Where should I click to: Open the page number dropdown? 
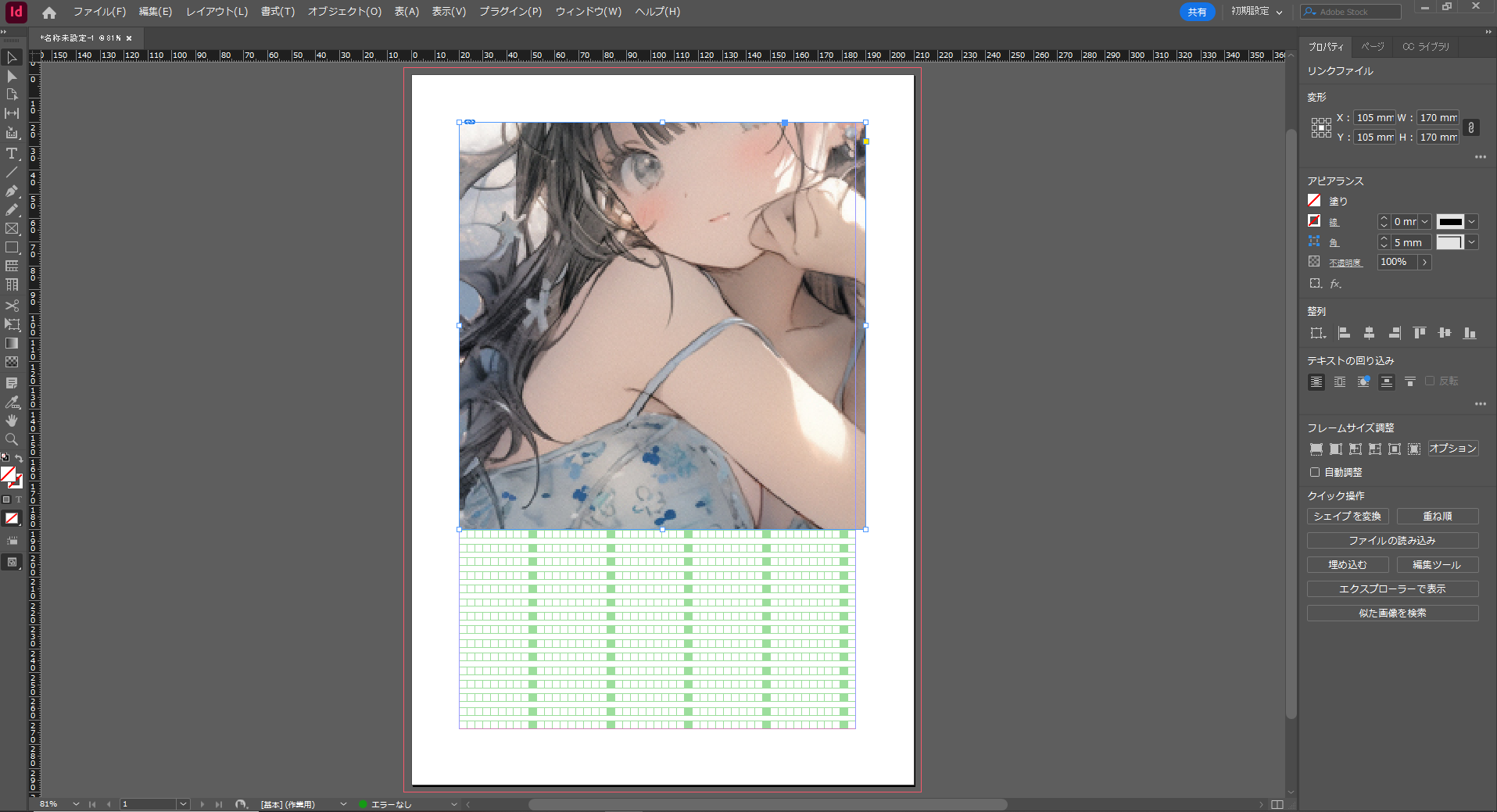183,804
